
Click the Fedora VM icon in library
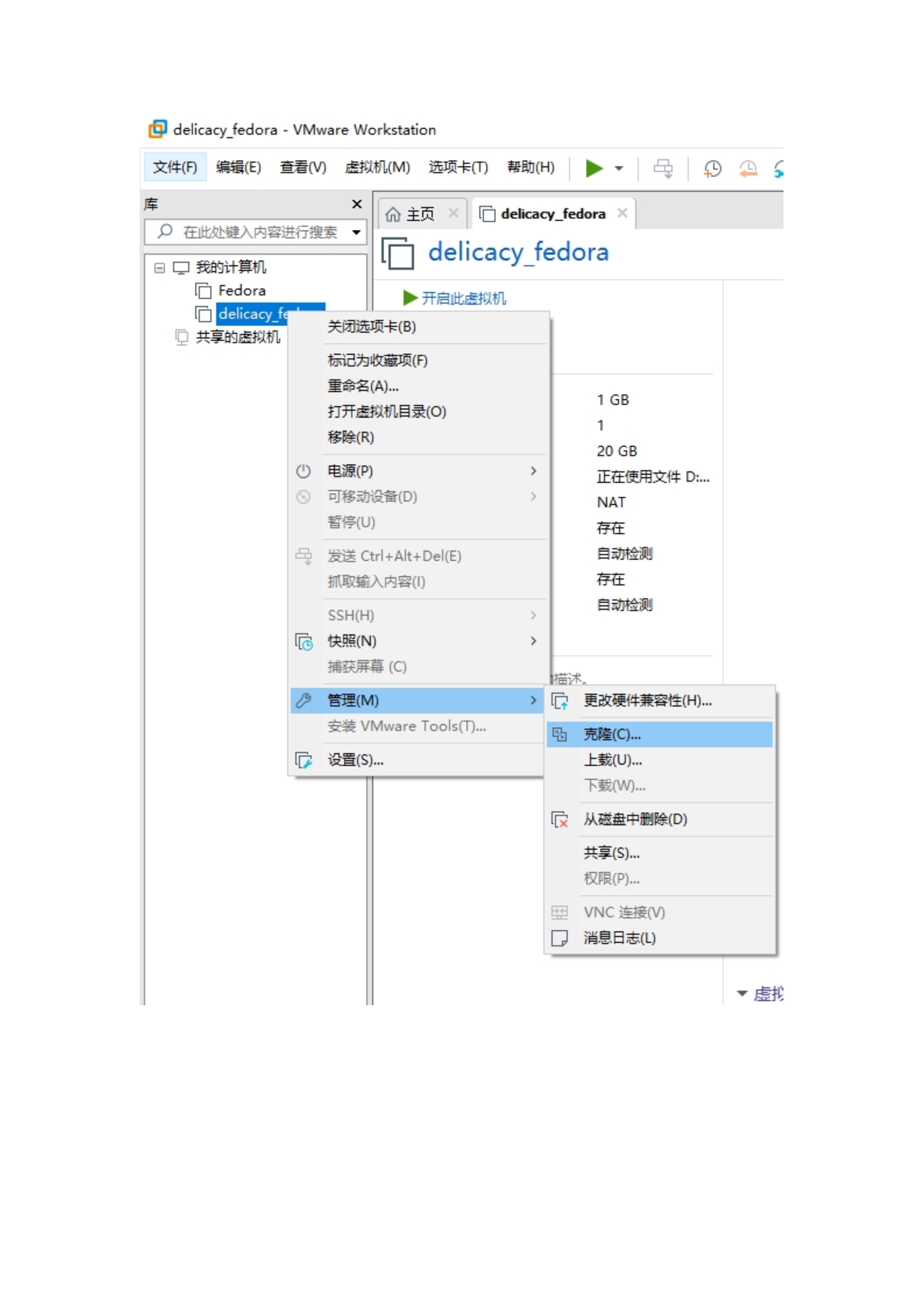click(x=203, y=291)
